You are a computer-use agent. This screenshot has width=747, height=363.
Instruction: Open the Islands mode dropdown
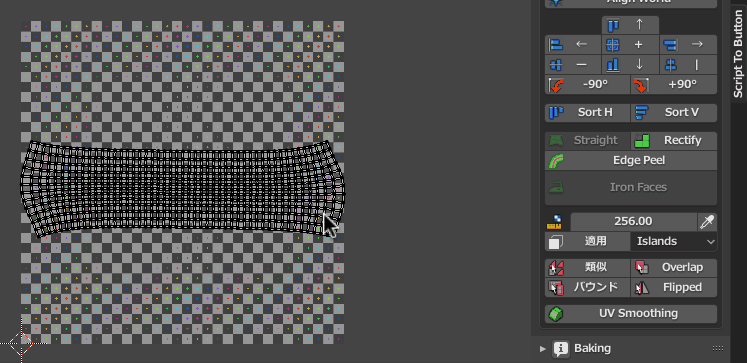pos(674,242)
